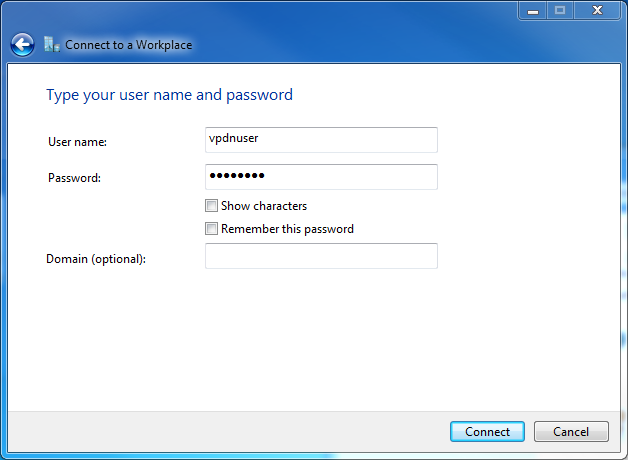Screen dimensions: 628x460
Task: Click the Connect to a Workplace network icon
Action: pyautogui.click(x=52, y=44)
